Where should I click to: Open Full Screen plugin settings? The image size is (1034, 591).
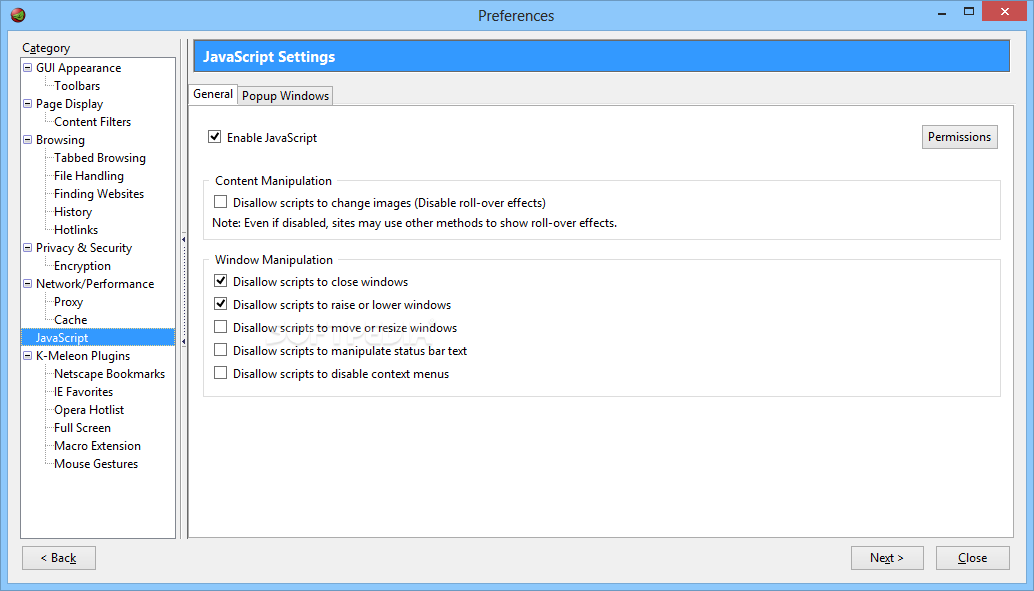pyautogui.click(x=82, y=428)
